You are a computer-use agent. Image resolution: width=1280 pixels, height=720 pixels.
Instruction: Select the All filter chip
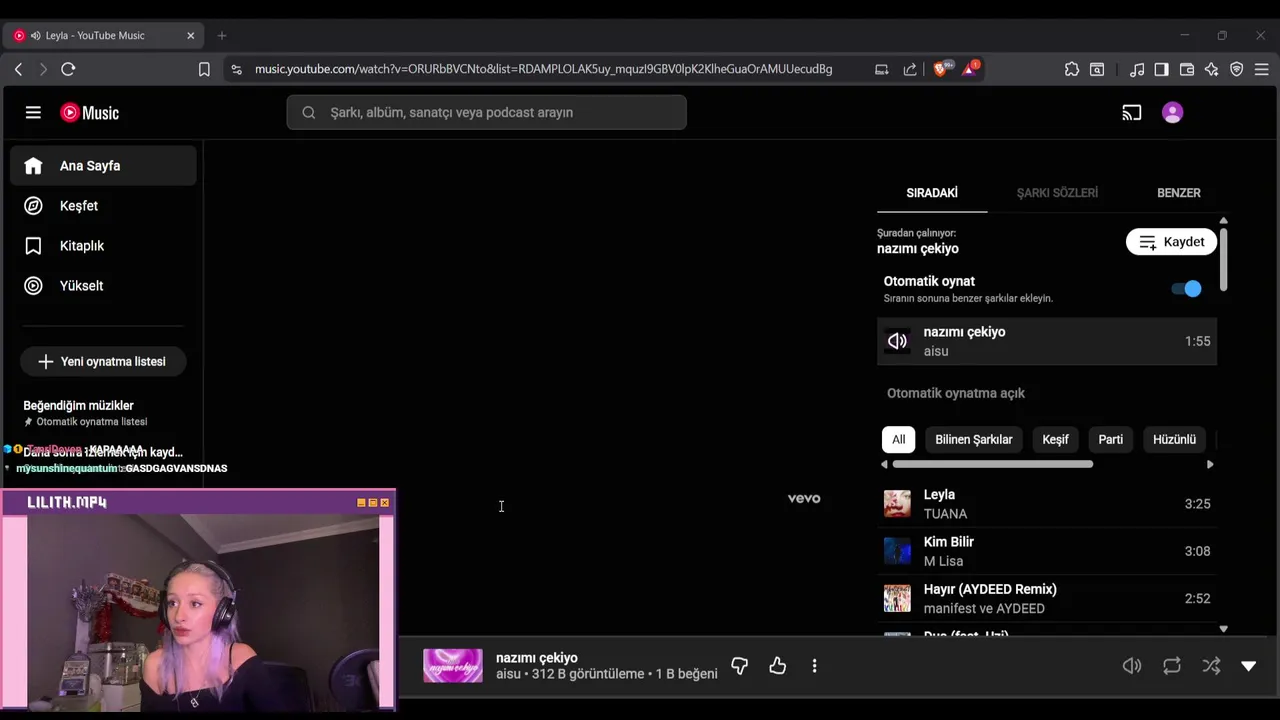click(899, 439)
